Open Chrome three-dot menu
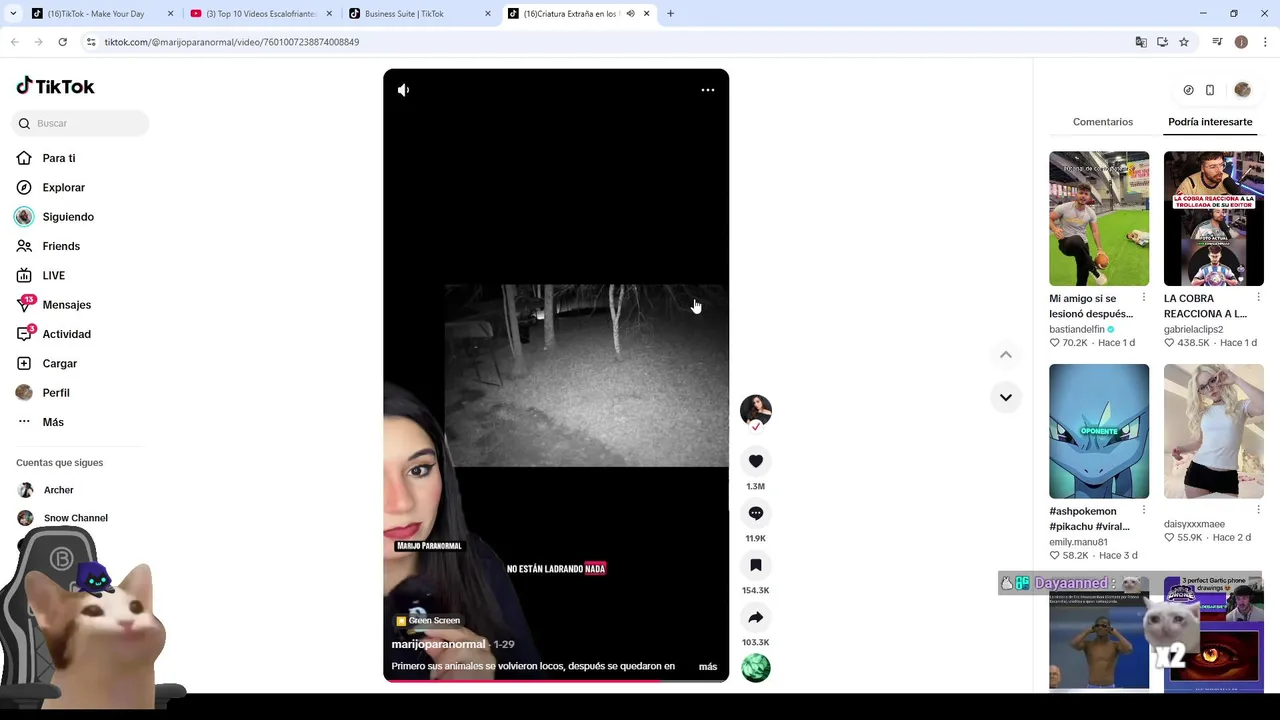 point(1265,42)
